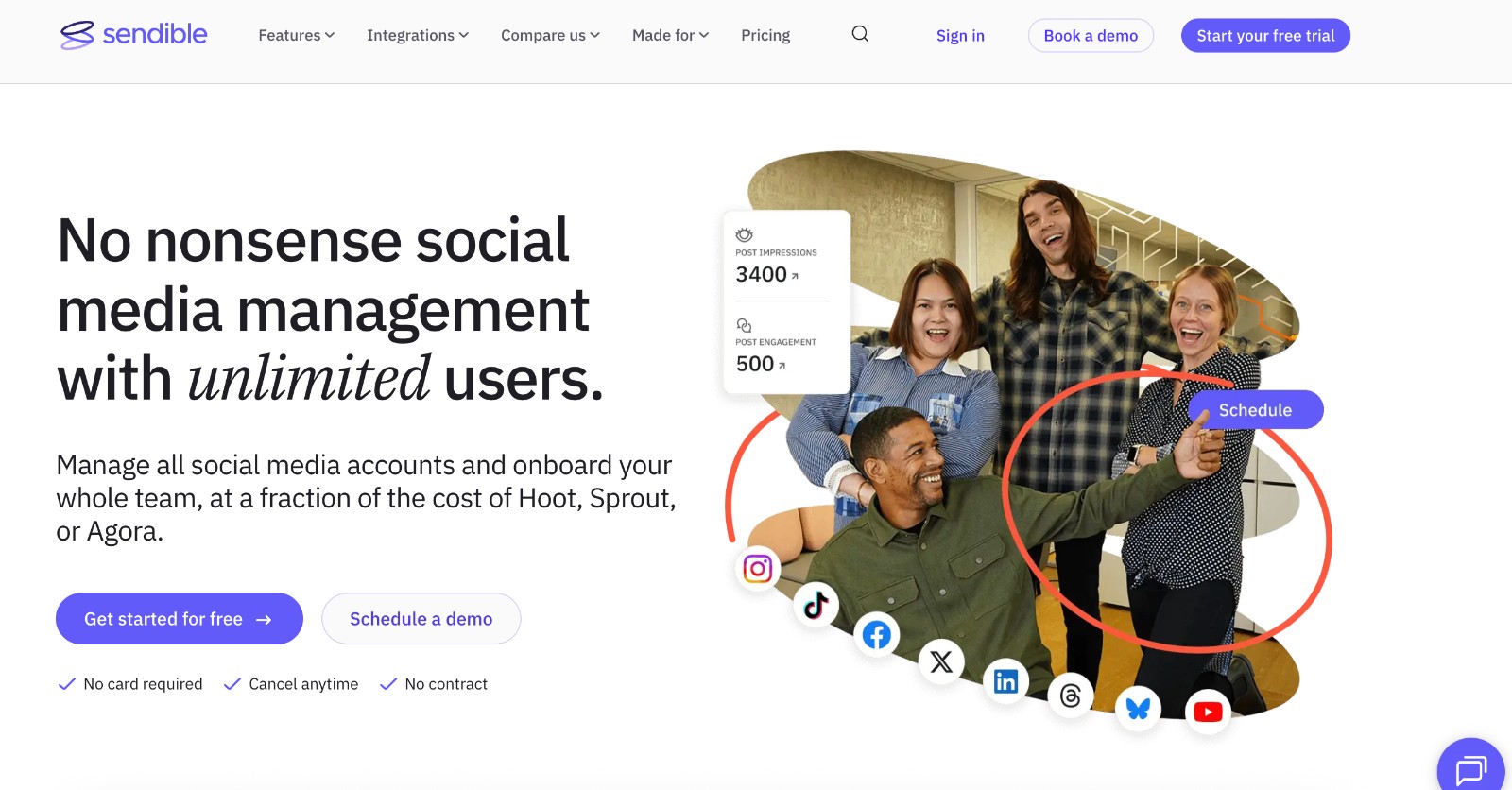Click the Sign in link
This screenshot has height=790, width=1512.
960,36
